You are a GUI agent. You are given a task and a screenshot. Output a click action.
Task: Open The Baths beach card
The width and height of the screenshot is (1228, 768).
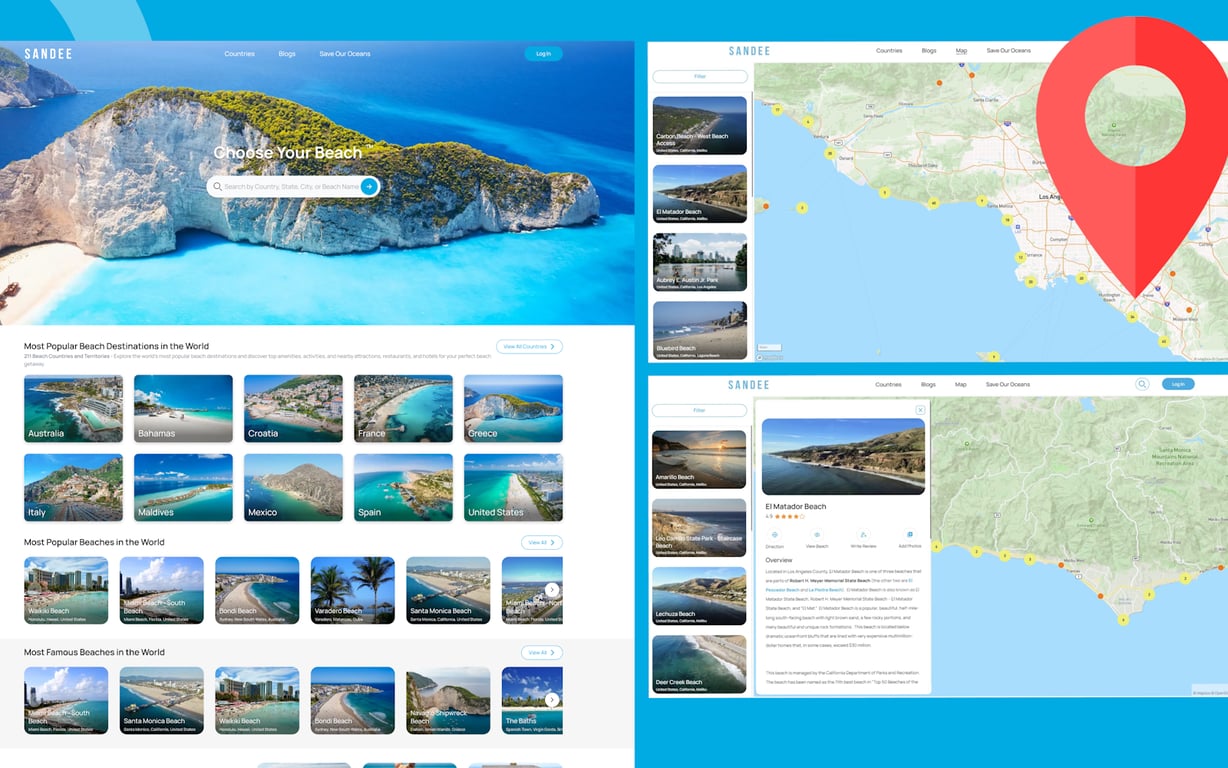tap(532, 700)
